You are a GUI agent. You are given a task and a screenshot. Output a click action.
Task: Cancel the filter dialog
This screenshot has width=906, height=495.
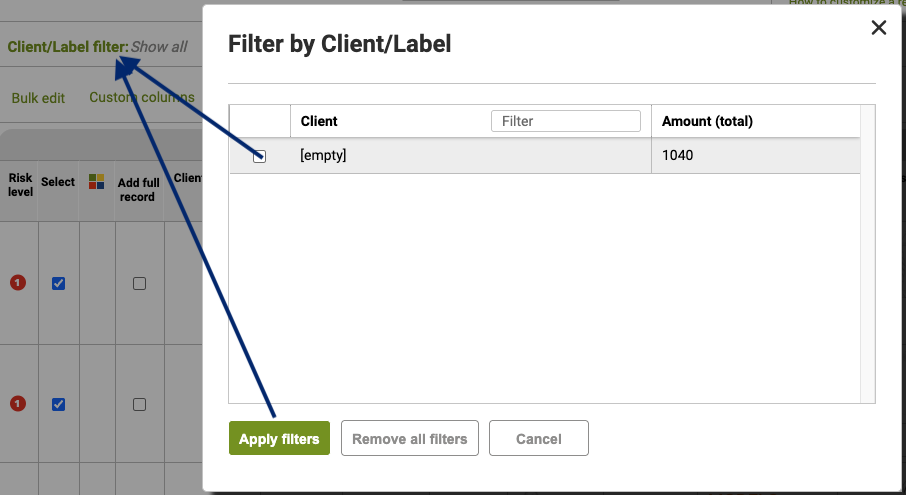[x=539, y=438]
